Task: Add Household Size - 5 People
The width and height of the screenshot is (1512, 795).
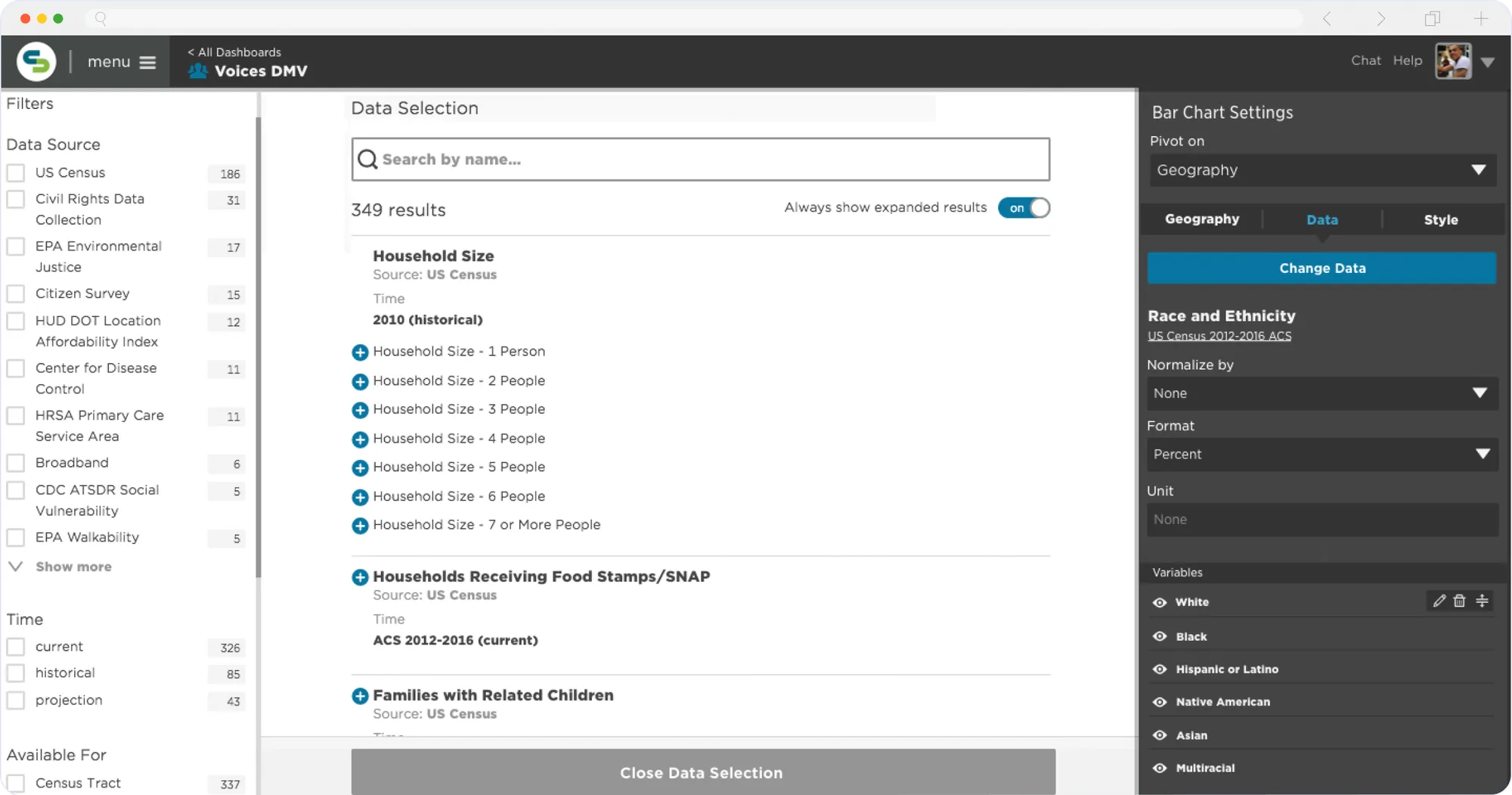Action: tap(360, 467)
